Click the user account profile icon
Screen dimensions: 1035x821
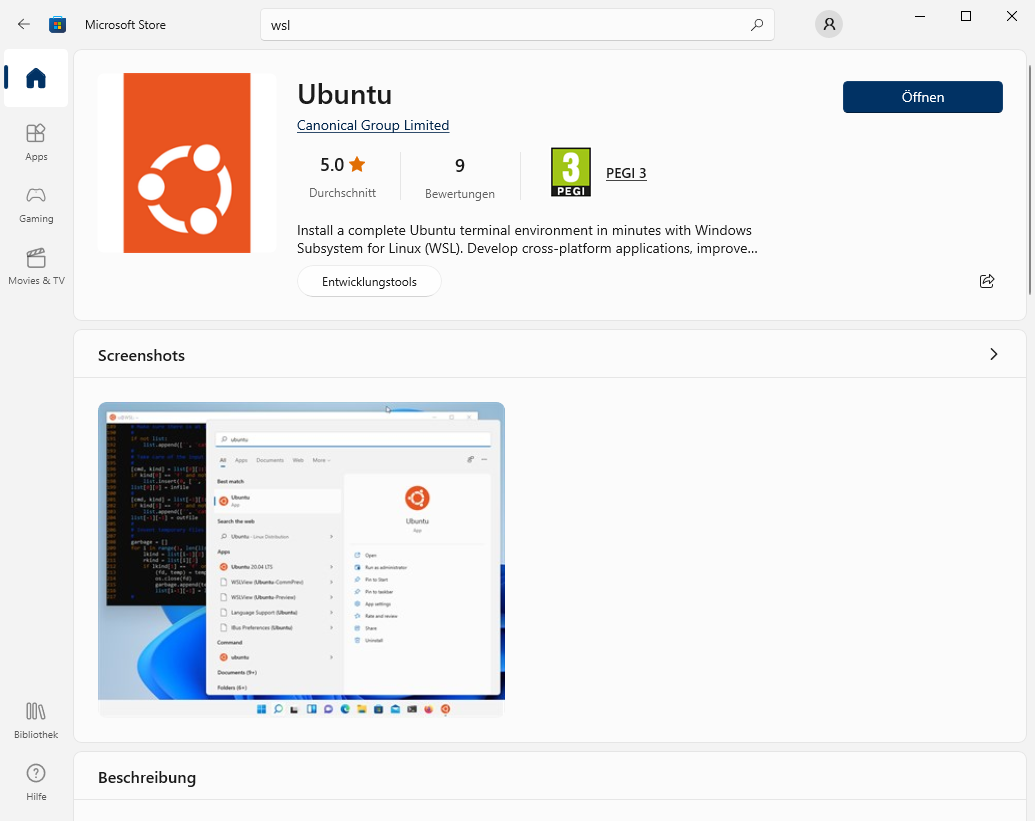tap(828, 24)
